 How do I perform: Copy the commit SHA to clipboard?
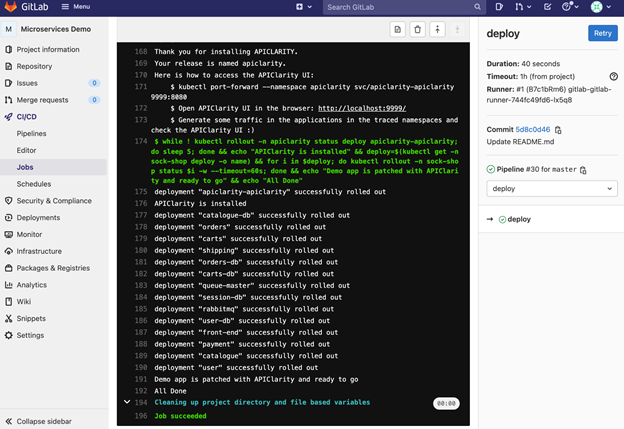[x=558, y=130]
